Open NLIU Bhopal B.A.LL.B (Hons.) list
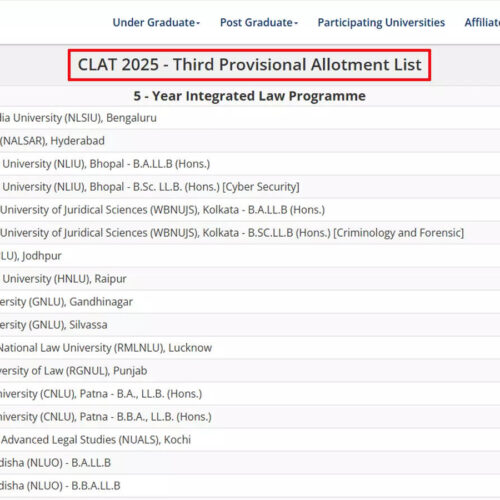The height and width of the screenshot is (500, 500). 105,164
